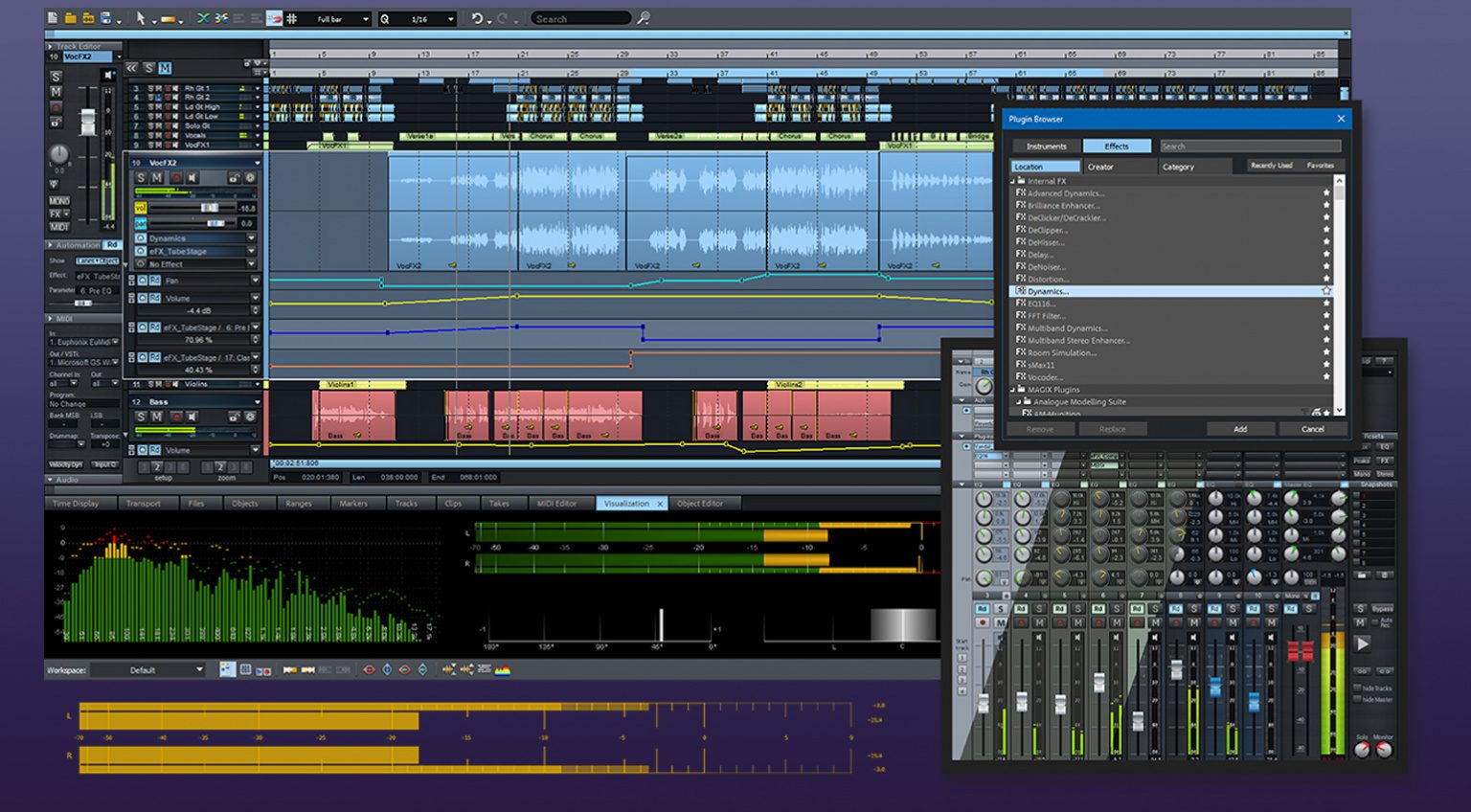1471x812 pixels.
Task: Toggle Rd read mode on Volume automation lane
Action: coord(155,298)
